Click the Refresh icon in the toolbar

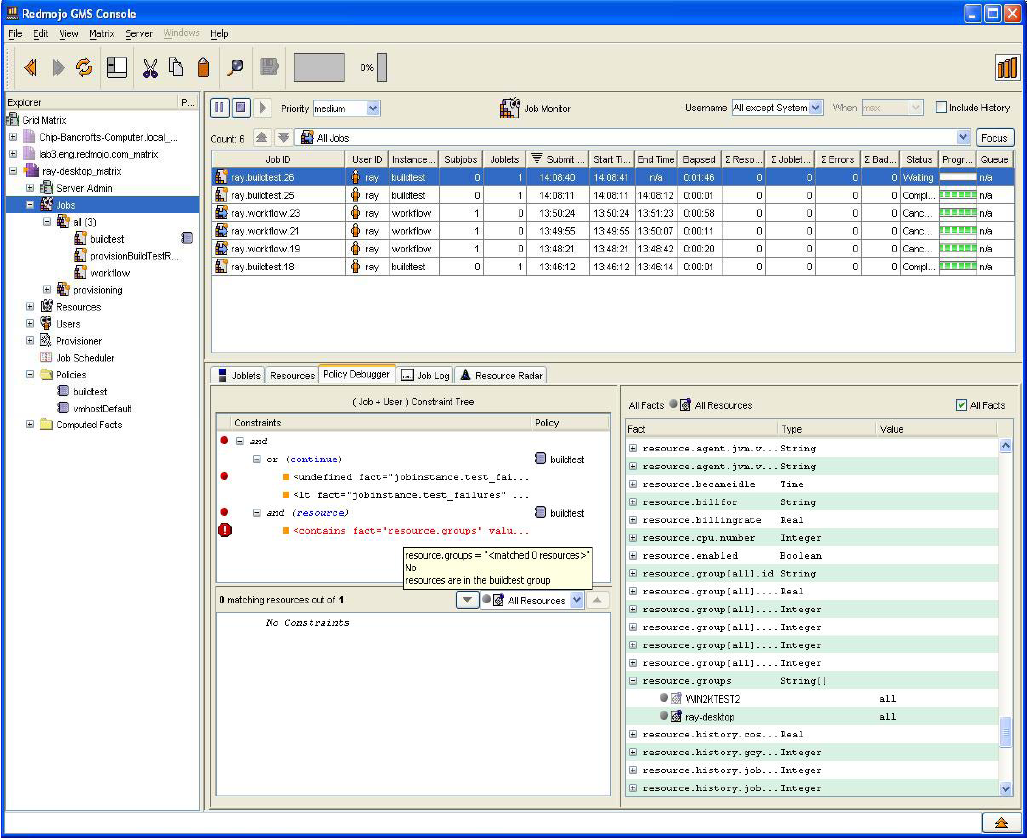tap(84, 67)
